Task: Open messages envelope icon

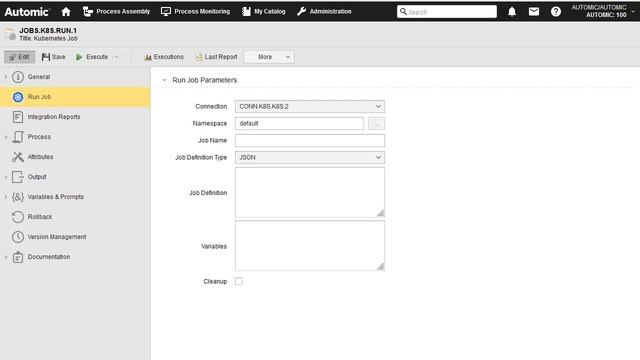Action: (533, 12)
